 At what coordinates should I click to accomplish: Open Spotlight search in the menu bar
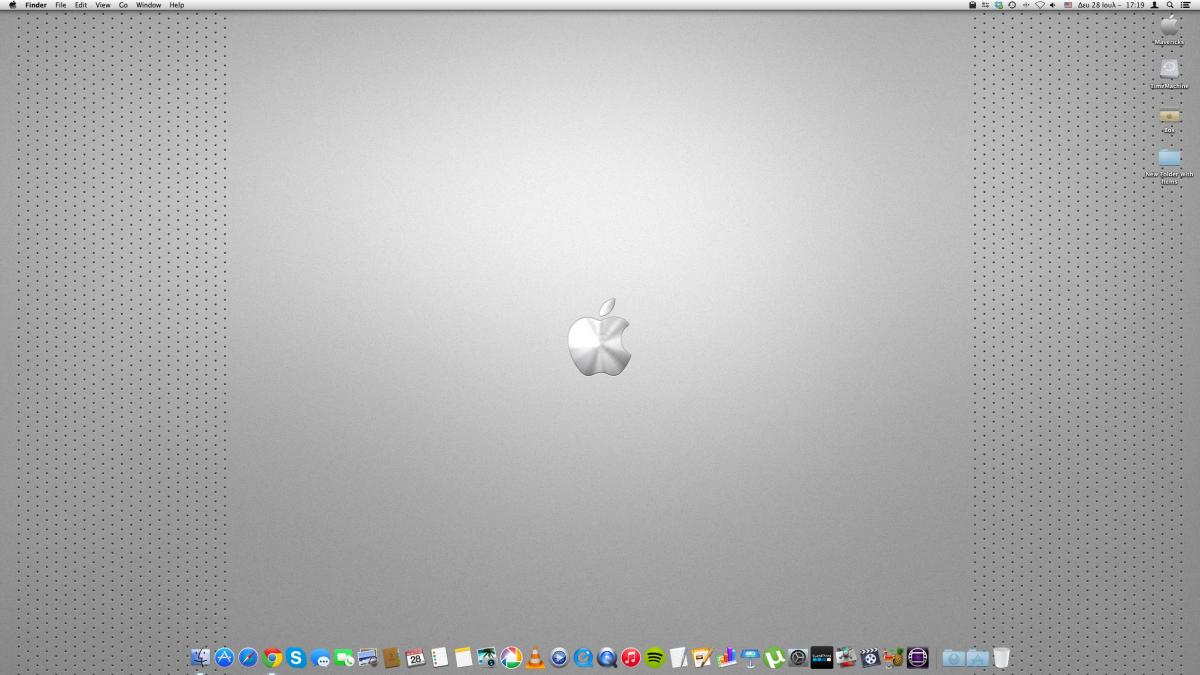pos(1170,5)
